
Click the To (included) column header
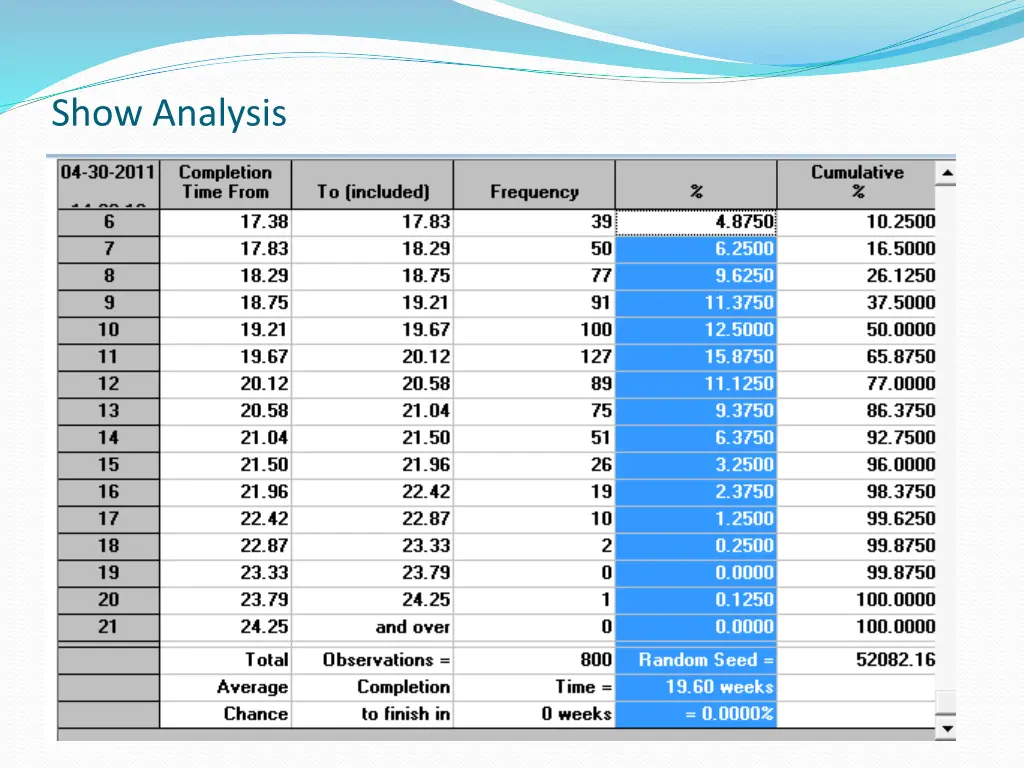(372, 192)
